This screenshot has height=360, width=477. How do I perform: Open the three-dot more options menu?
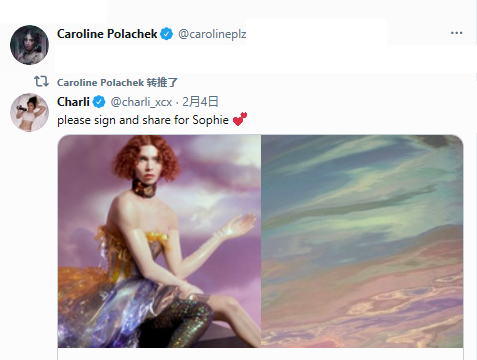click(x=456, y=33)
